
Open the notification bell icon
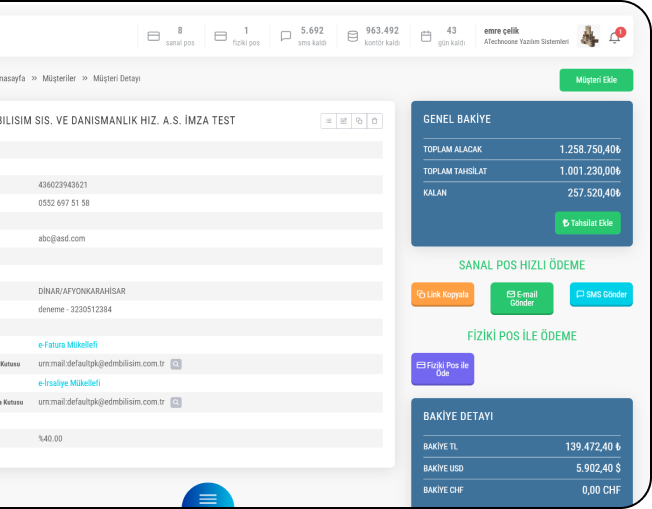[x=615, y=38]
